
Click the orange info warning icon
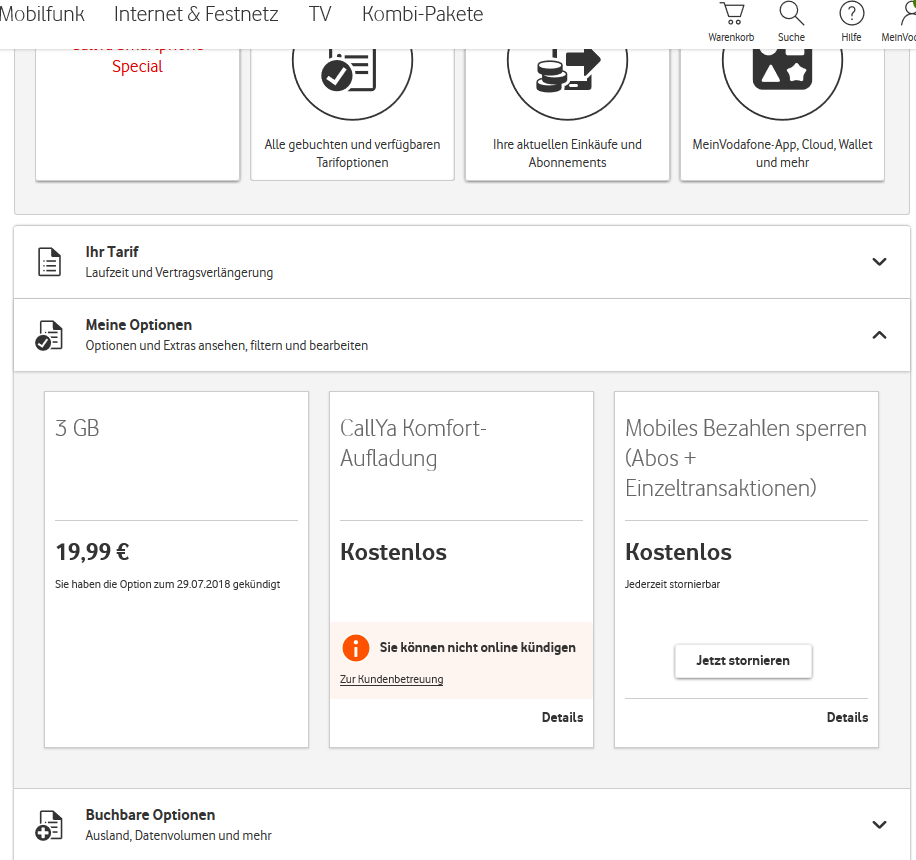coord(356,647)
